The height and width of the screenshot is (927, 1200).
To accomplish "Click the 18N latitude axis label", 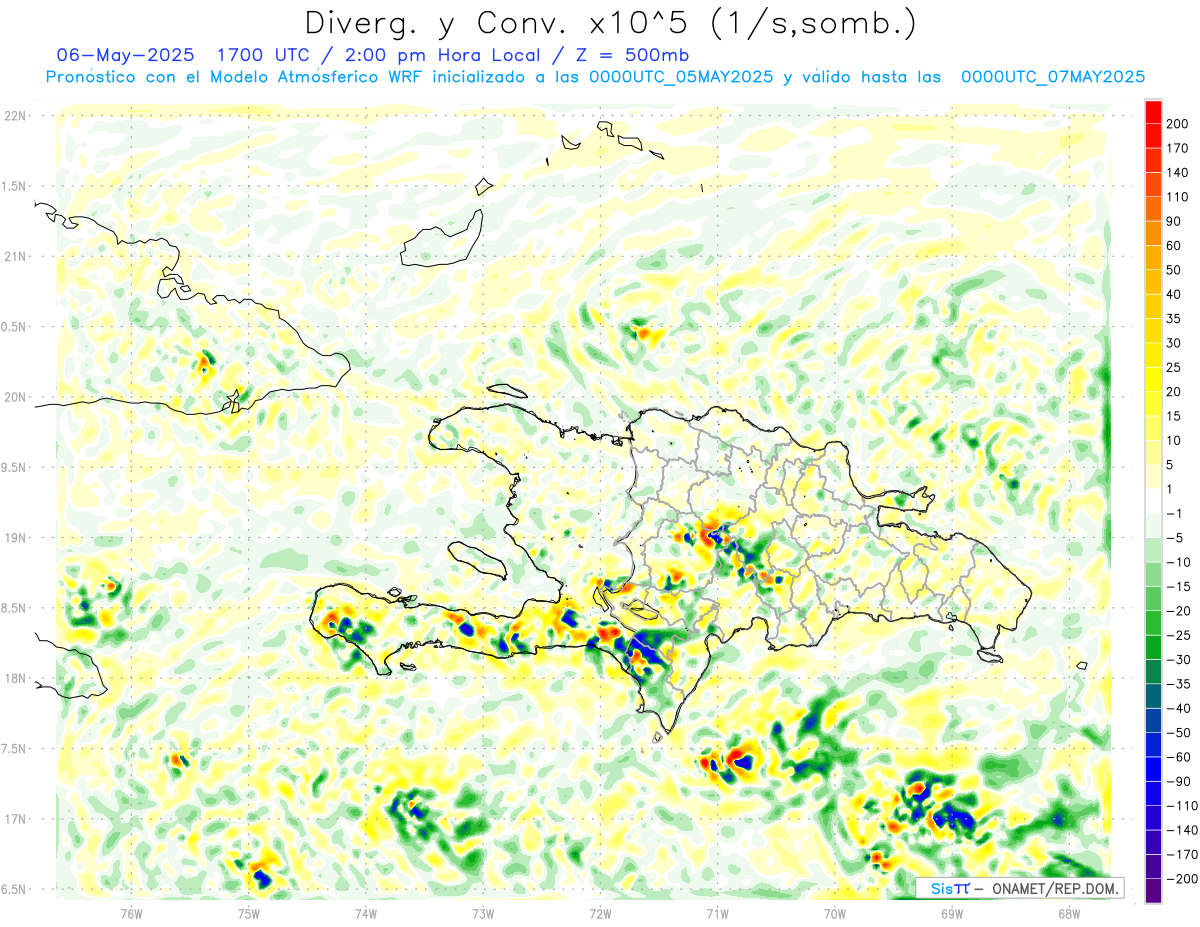I will pos(14,678).
